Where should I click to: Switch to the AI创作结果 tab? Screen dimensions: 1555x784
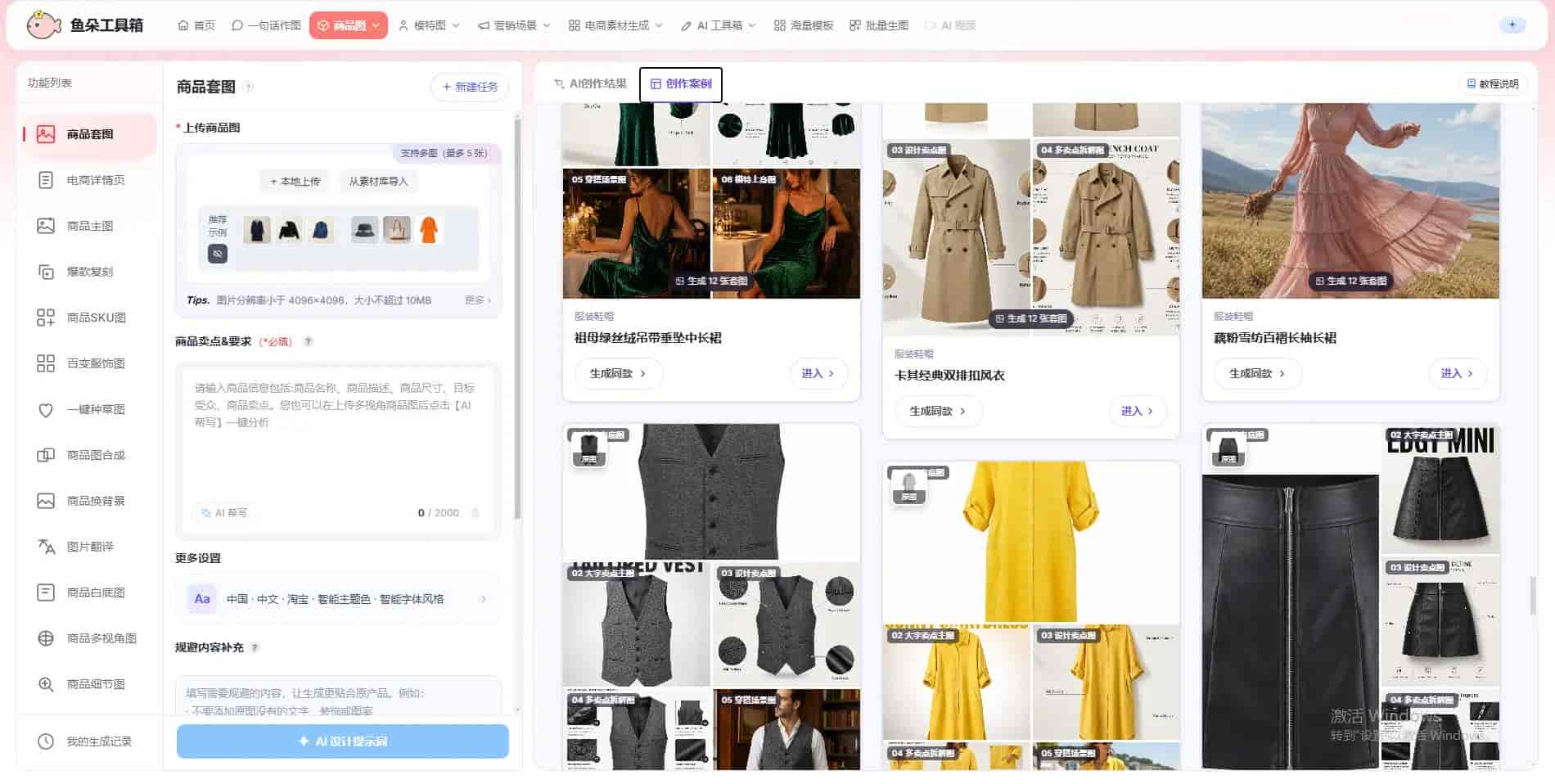click(590, 83)
